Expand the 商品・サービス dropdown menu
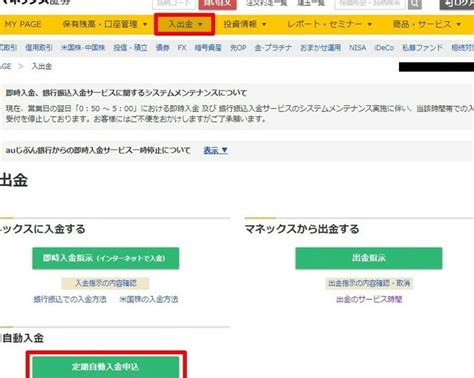 click(x=427, y=24)
